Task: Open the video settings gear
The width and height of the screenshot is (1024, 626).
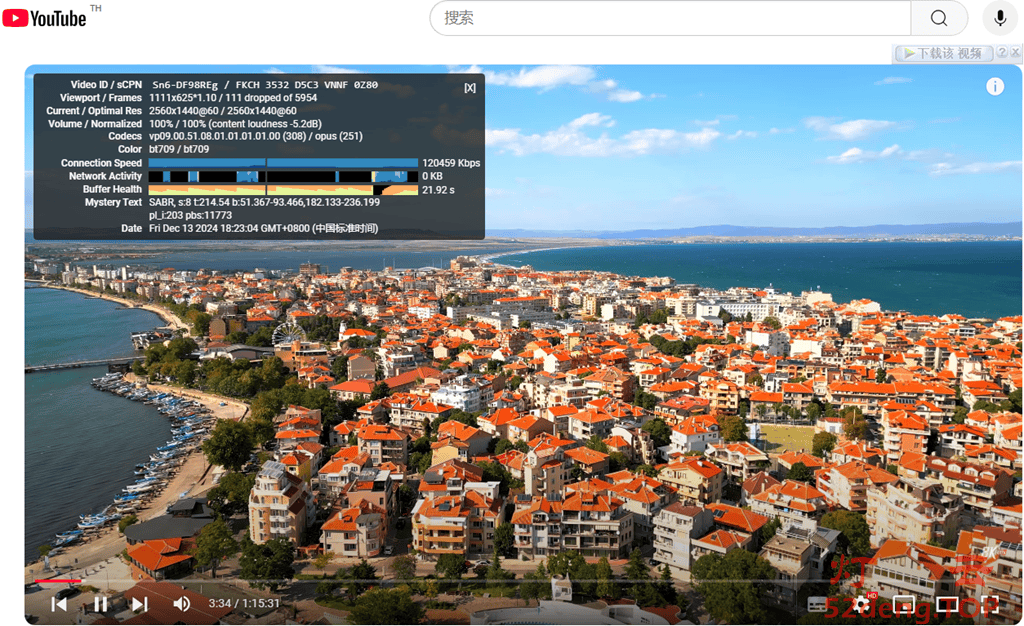Action: pyautogui.click(x=860, y=605)
